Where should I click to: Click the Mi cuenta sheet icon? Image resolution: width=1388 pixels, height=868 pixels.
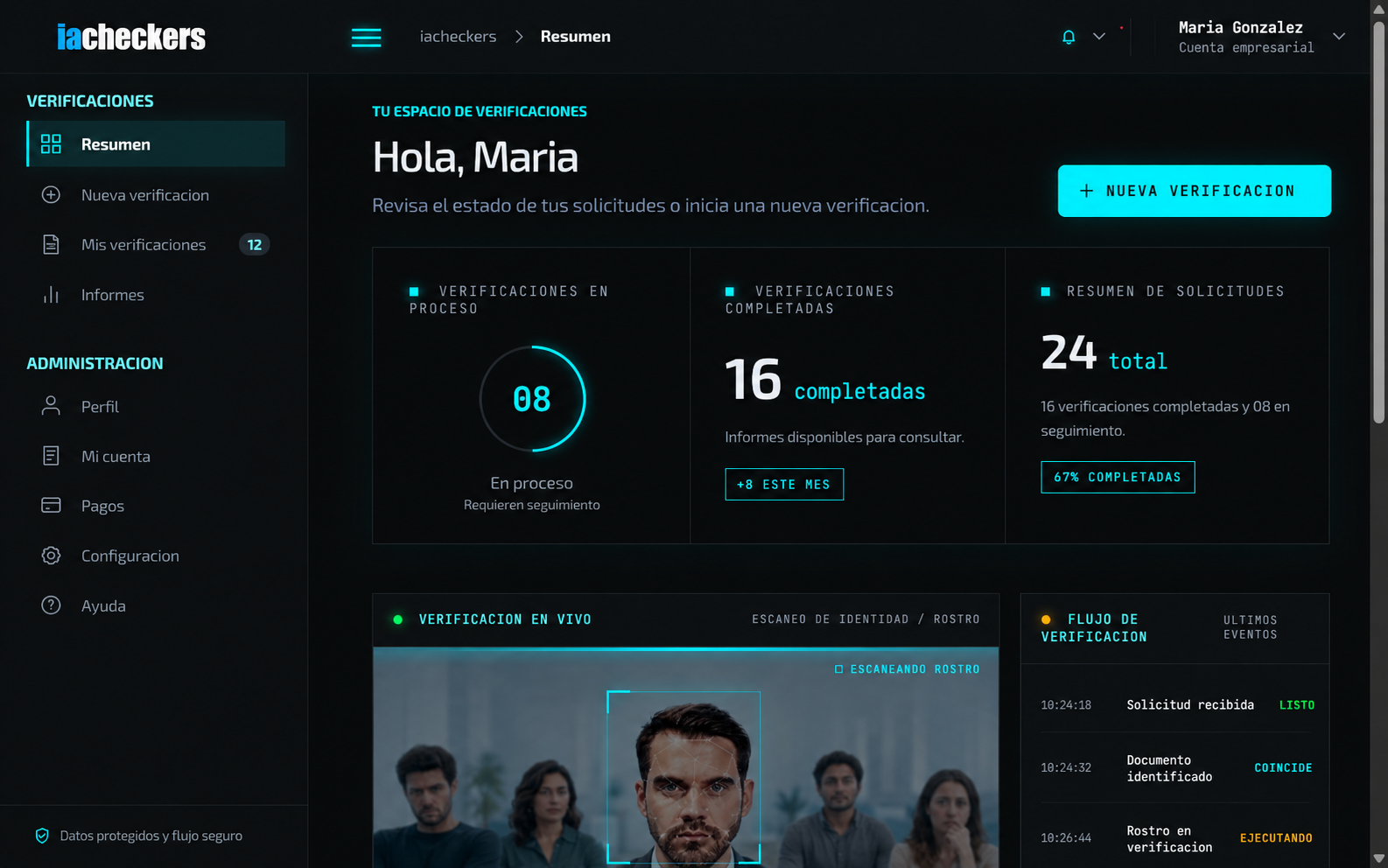click(51, 456)
